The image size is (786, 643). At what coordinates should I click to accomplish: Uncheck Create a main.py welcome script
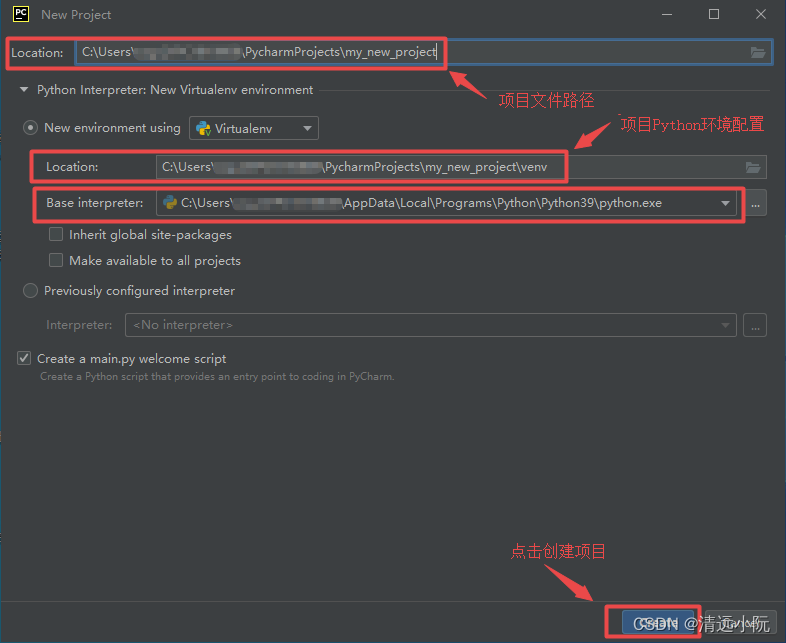point(24,358)
